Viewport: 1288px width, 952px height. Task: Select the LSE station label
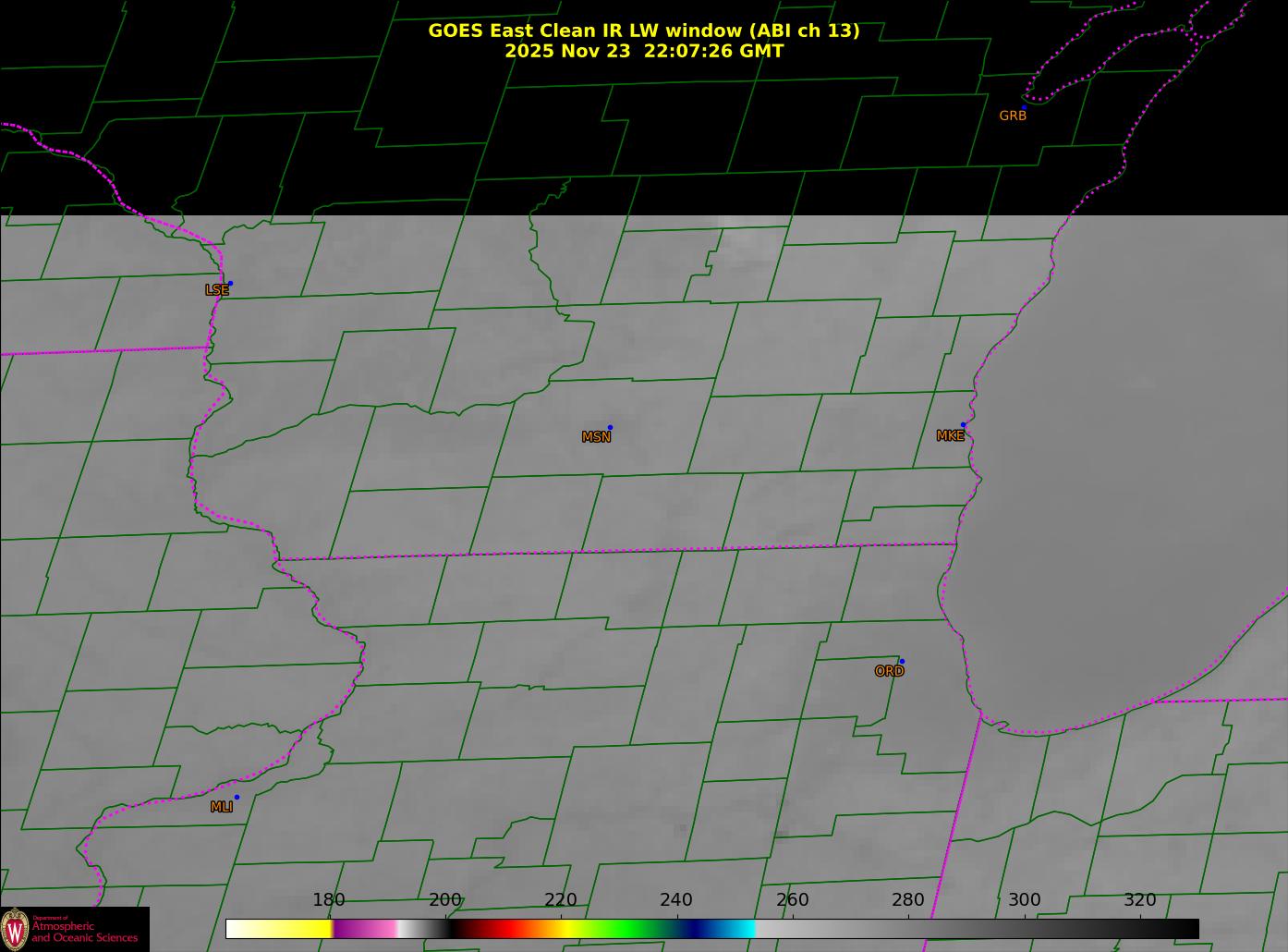click(x=216, y=290)
